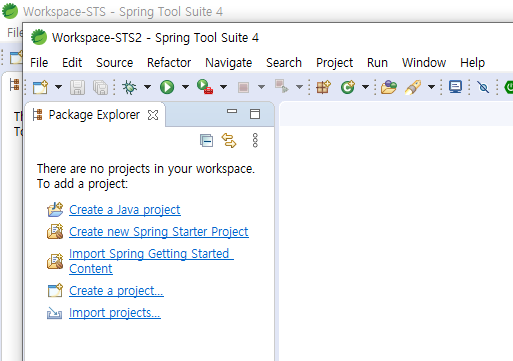The height and width of the screenshot is (361, 513).
Task: Open the Window menu
Action: [x=424, y=63]
